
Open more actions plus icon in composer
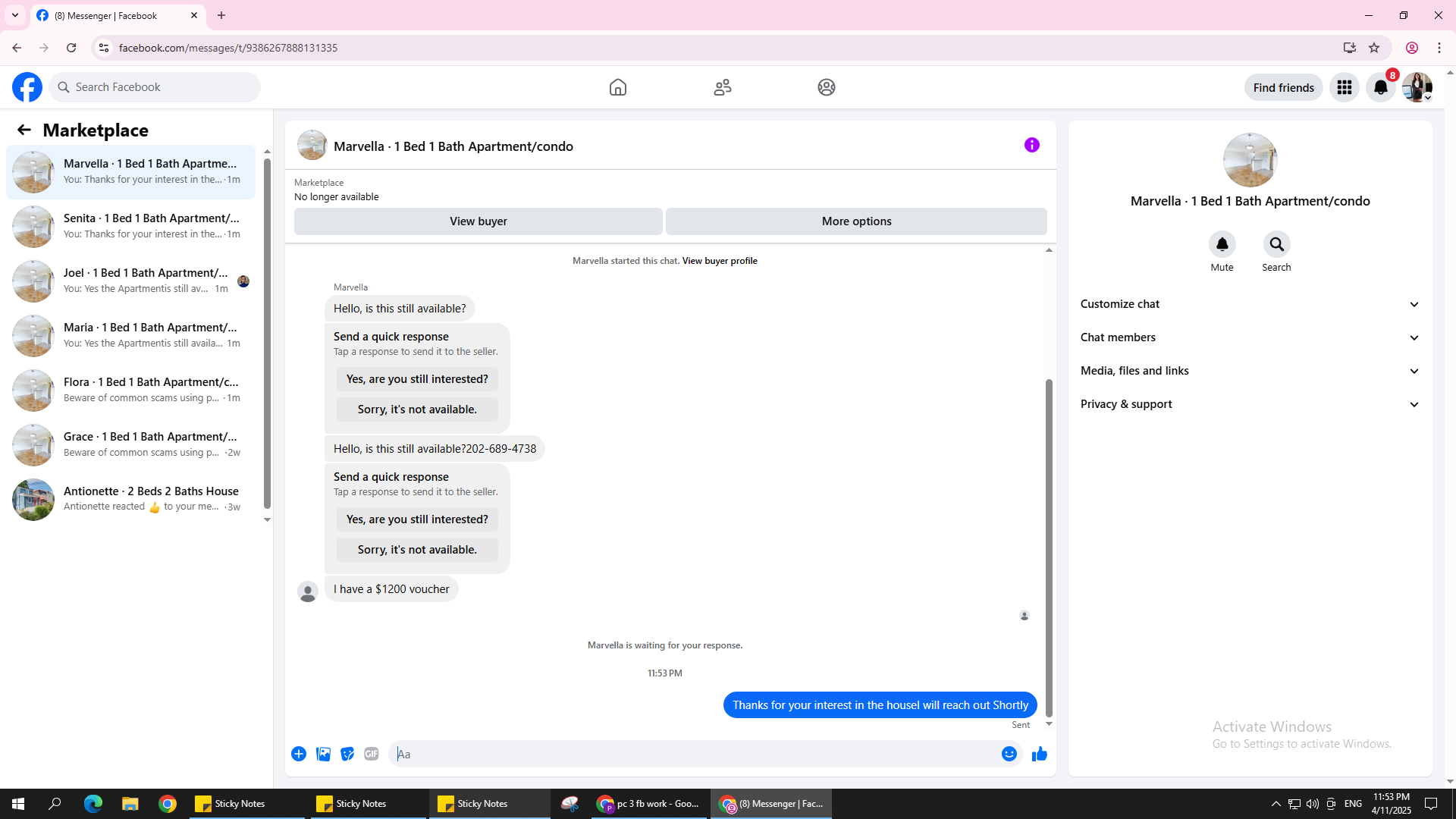point(299,754)
